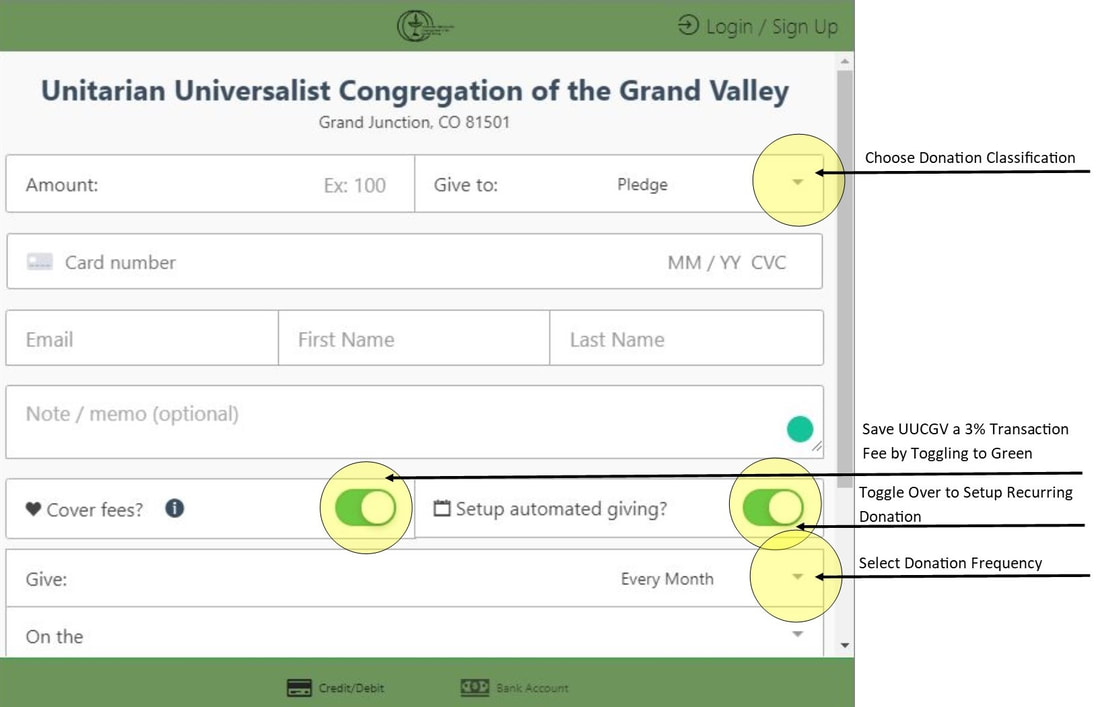Open the Give Every Month frequency dropdown
This screenshot has height=707, width=1100.
(x=414, y=579)
